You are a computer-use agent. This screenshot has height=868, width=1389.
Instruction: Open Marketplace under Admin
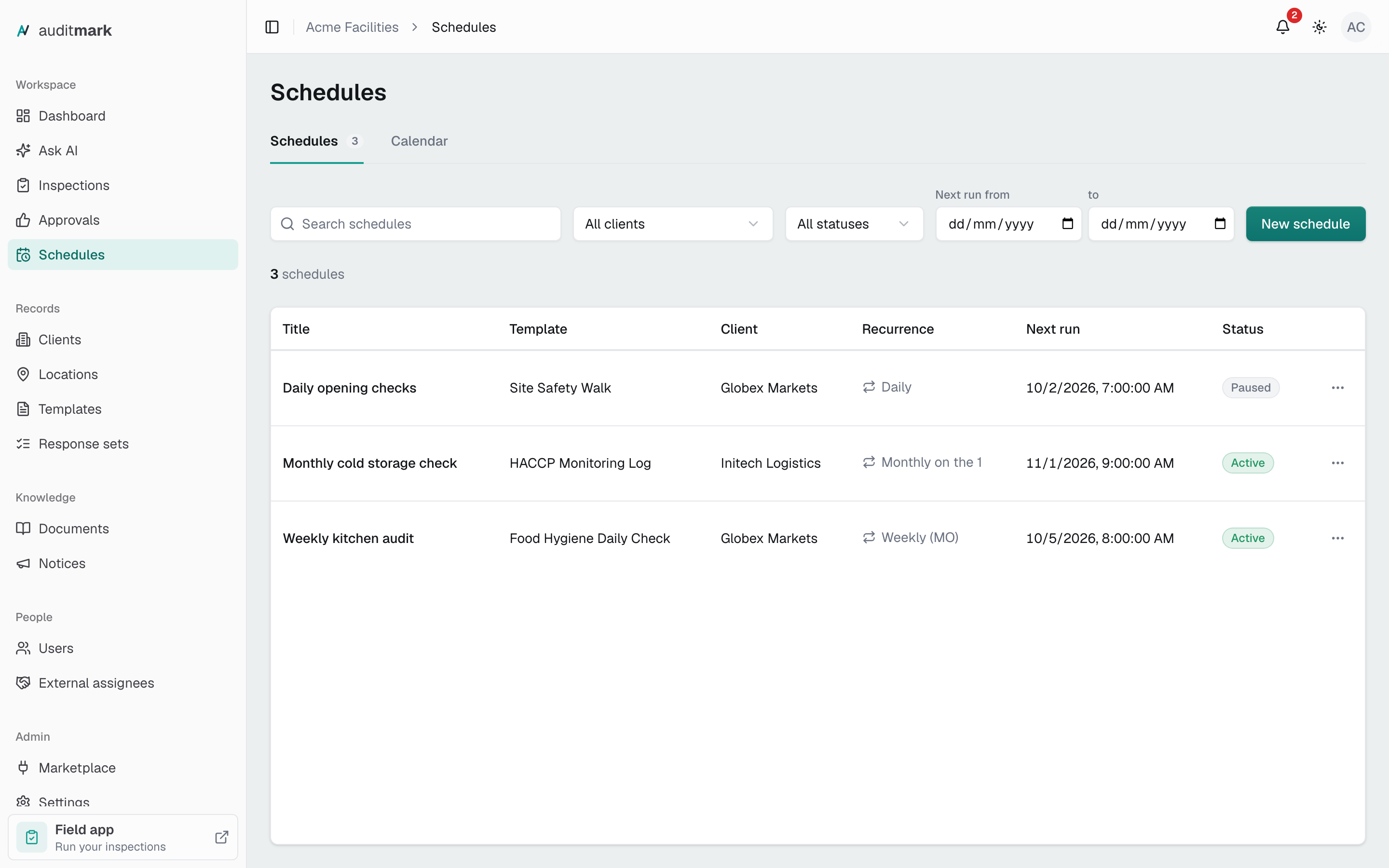pos(123,768)
